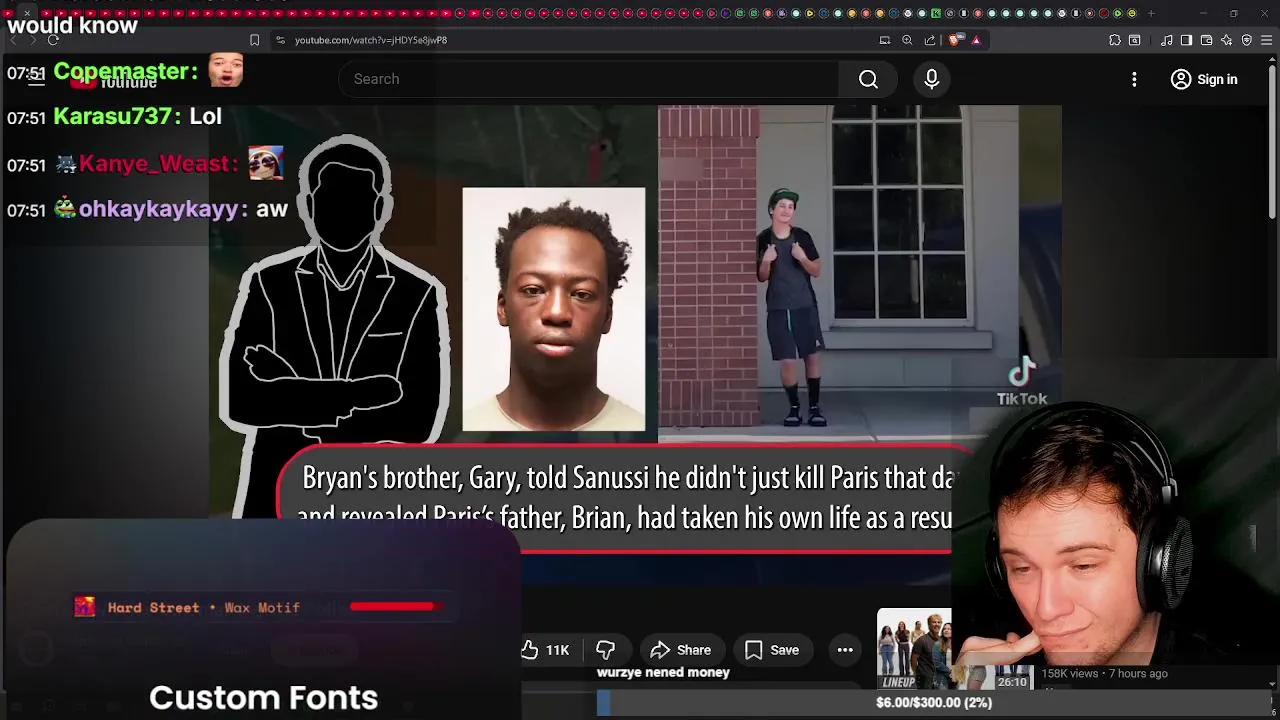Open the Brave Shields lion icon

pos(955,40)
